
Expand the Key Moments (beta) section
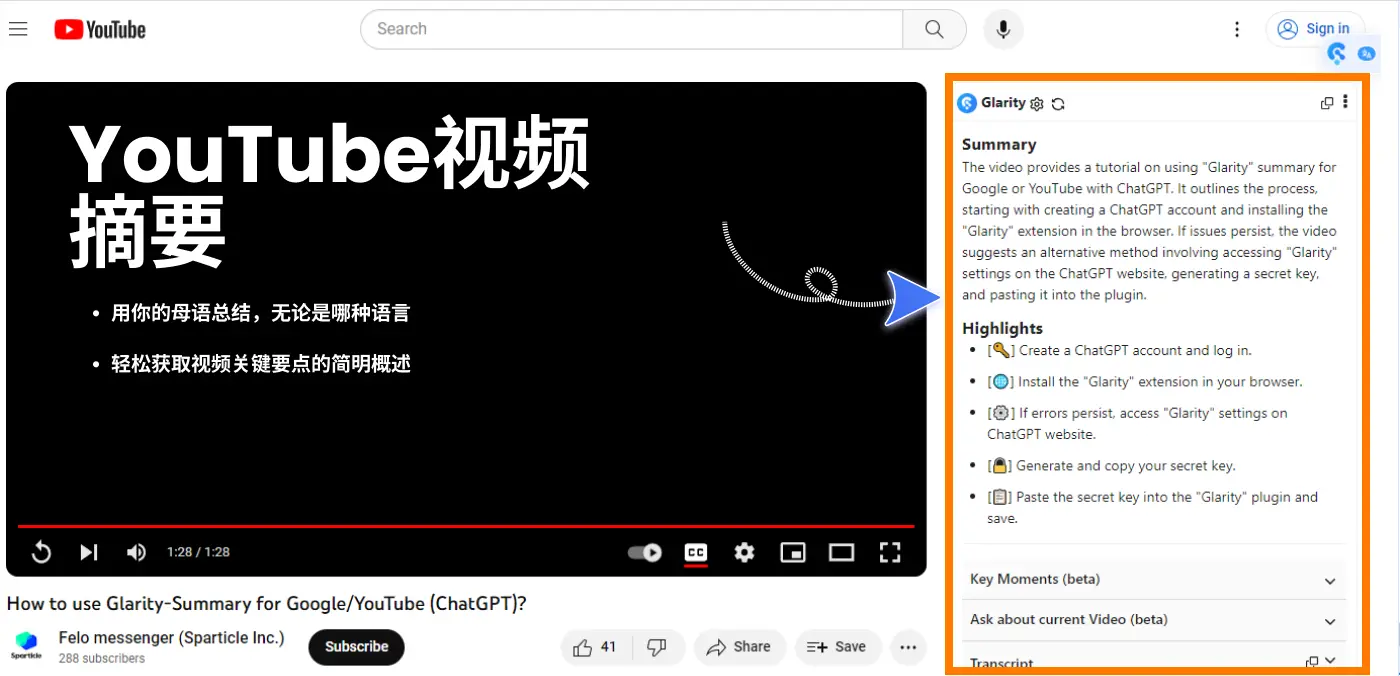coord(1330,580)
